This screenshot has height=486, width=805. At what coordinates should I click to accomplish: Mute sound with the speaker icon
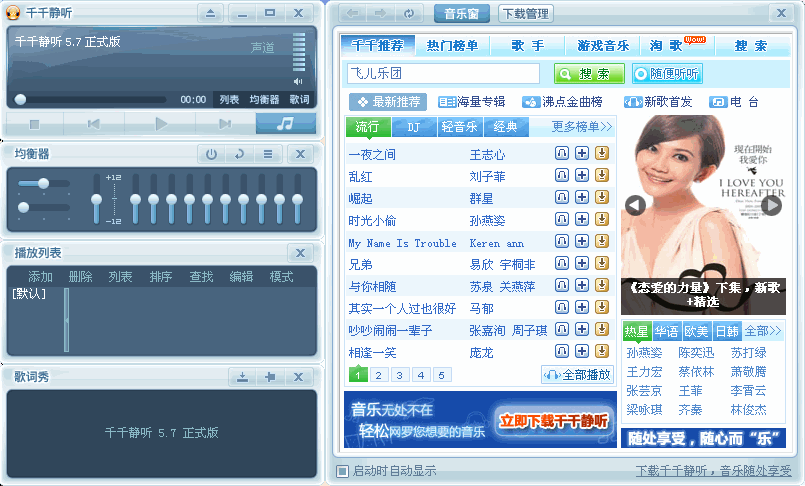298,82
